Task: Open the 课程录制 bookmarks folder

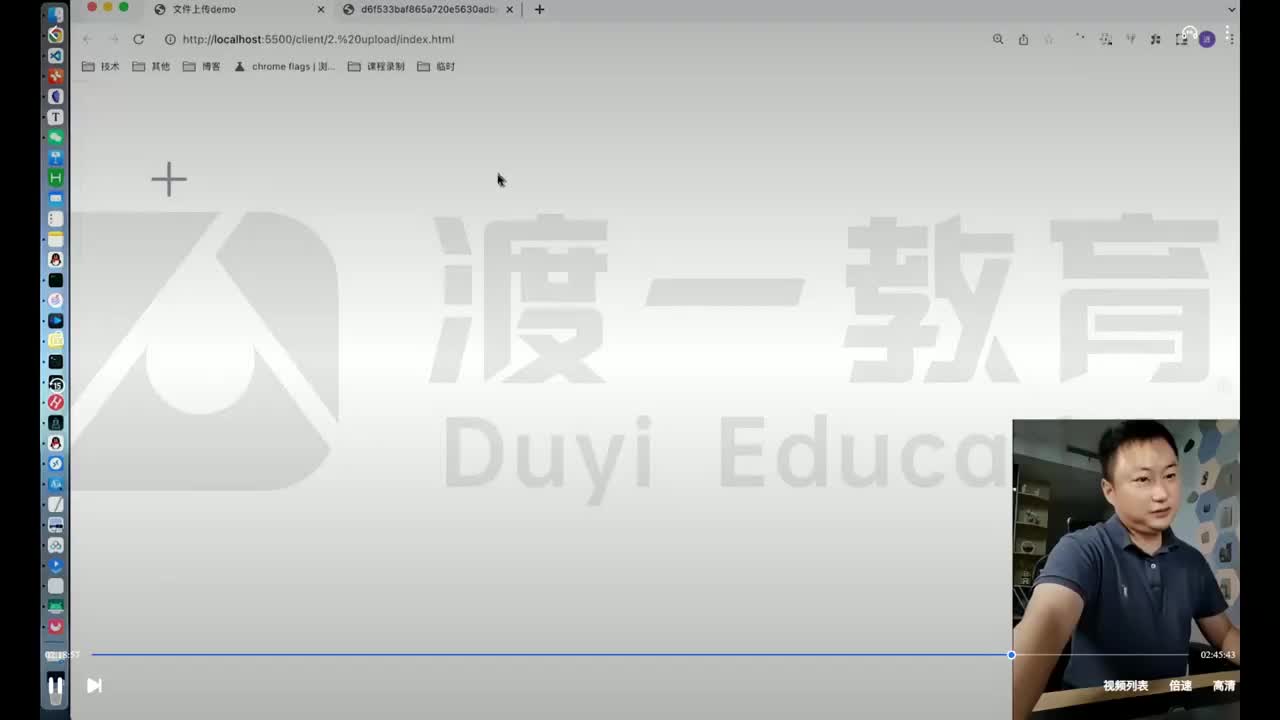Action: [x=376, y=66]
